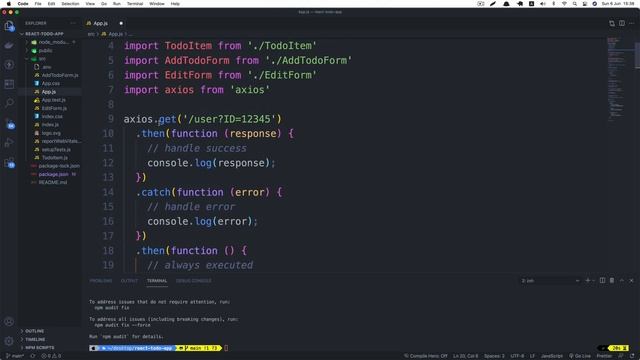Image resolution: width=640 pixels, height=360 pixels.
Task: Open the Apple menu
Action: coord(9,4)
